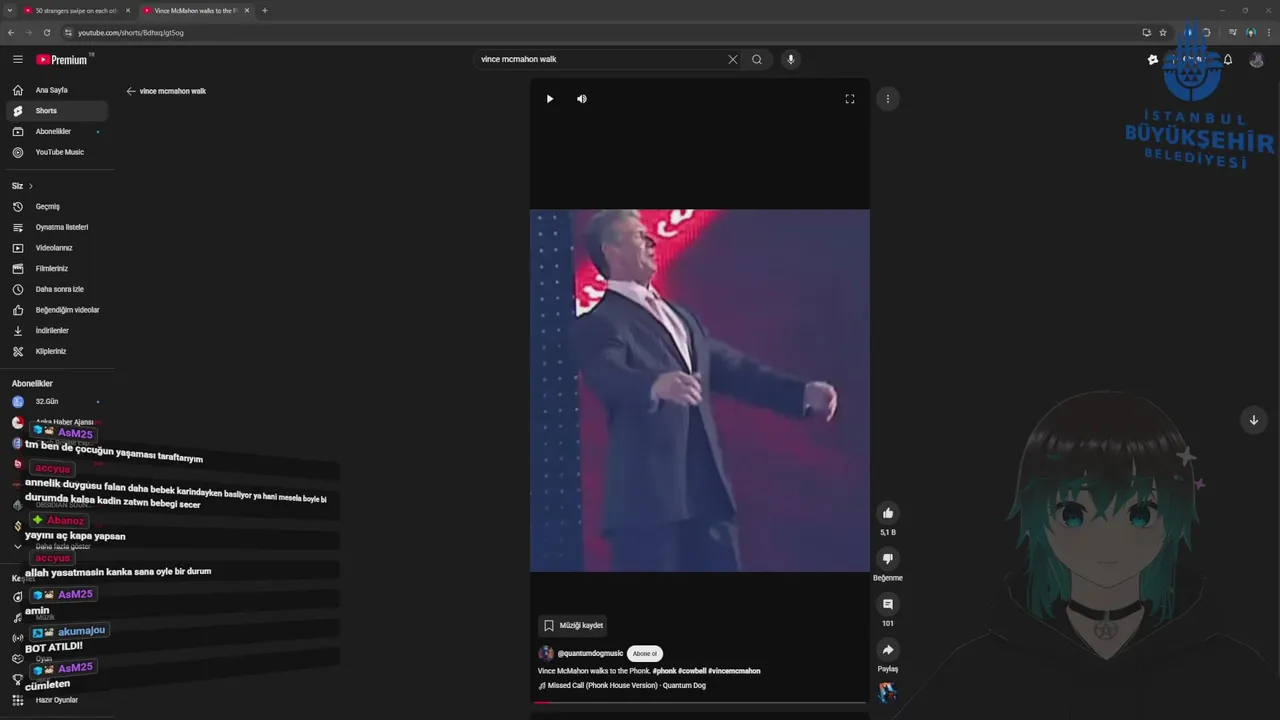Click Müziği kaydet button
Screen dimensions: 1280x720
click(x=573, y=625)
